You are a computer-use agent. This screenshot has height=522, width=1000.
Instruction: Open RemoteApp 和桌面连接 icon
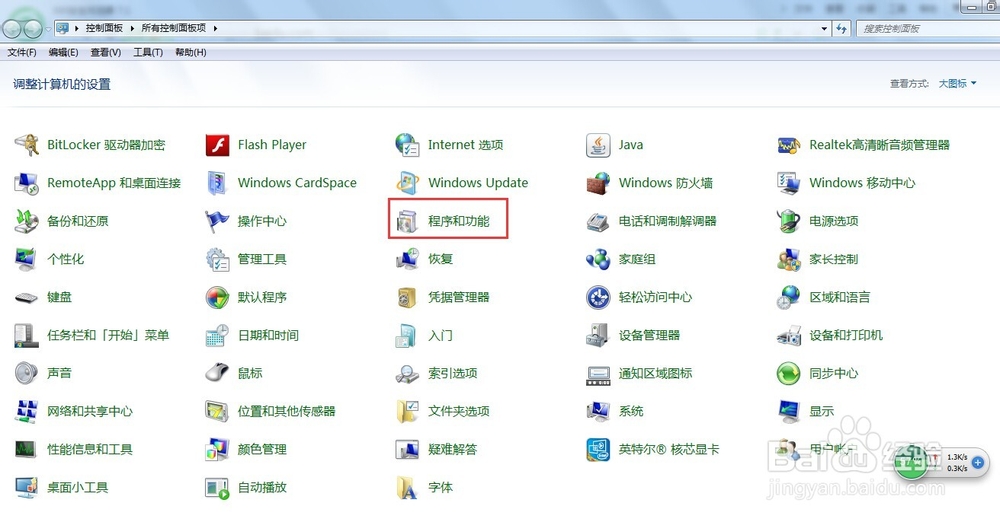27,184
